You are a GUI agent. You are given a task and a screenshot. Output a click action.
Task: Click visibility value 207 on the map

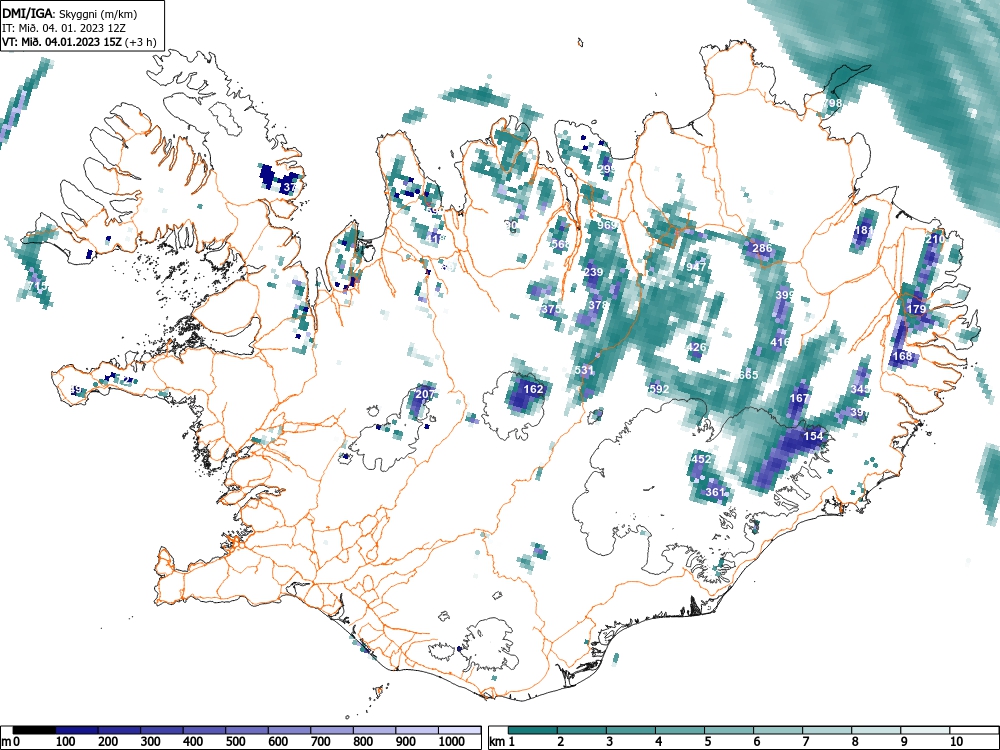click(x=425, y=394)
